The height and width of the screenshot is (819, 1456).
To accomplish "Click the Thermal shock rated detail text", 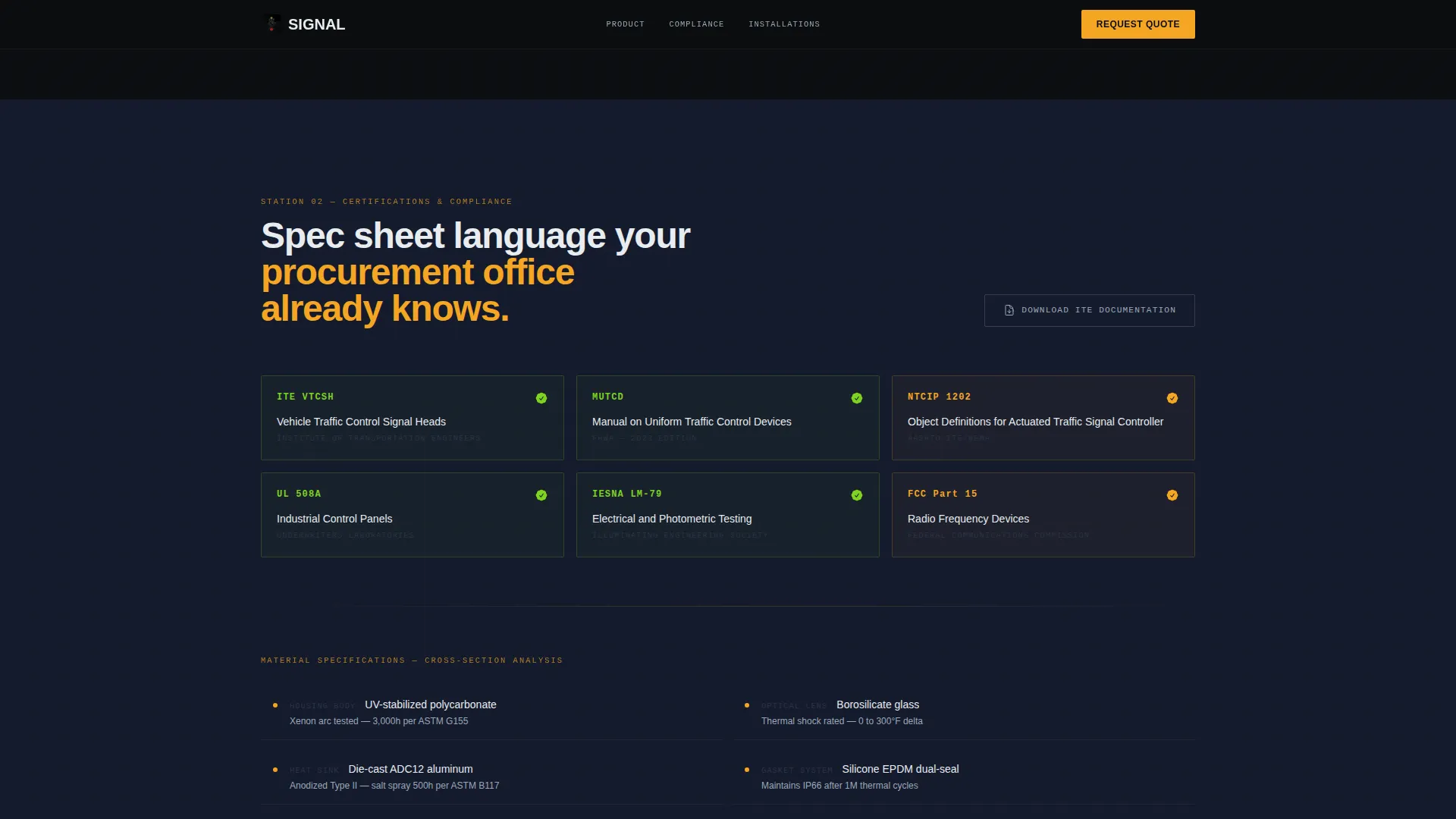I will (x=842, y=721).
